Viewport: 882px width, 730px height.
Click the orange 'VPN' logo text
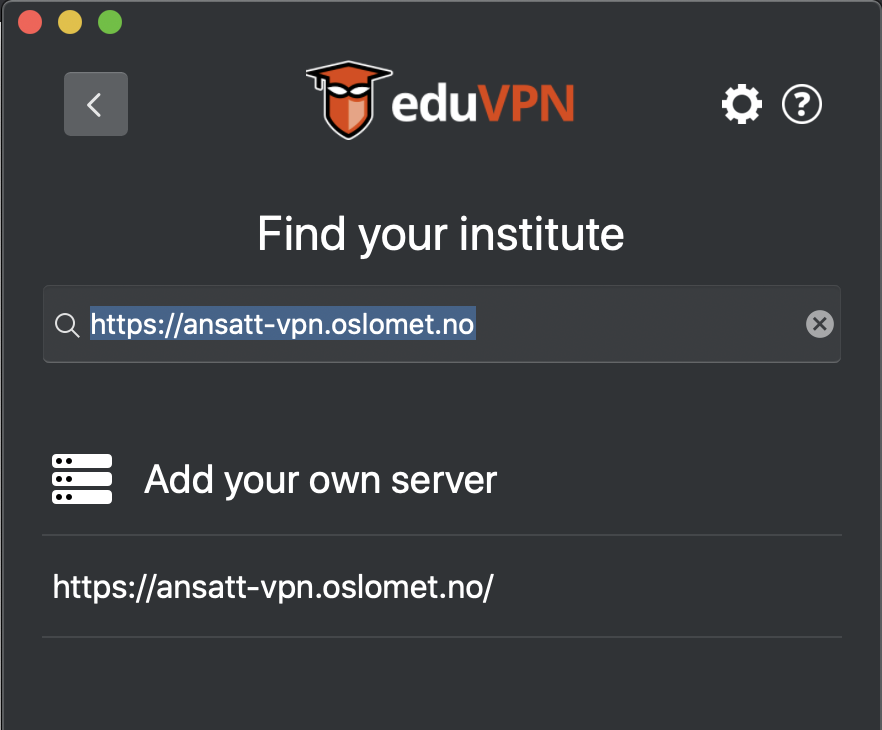[x=526, y=103]
